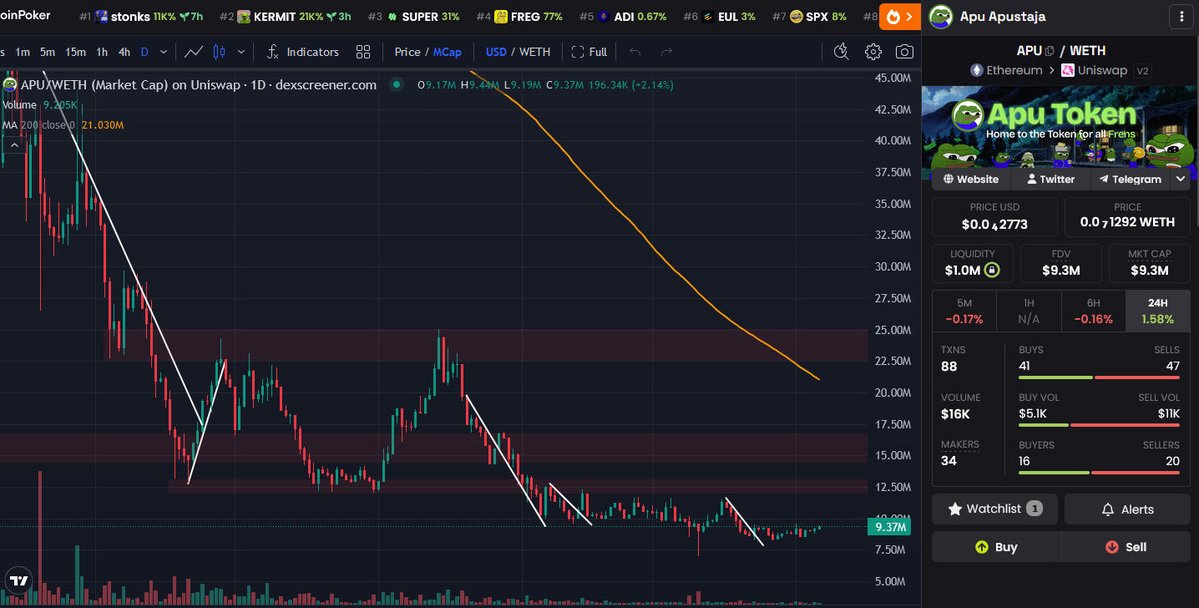The width and height of the screenshot is (1199, 608).
Task: Open the chart layout grid icon
Action: point(363,52)
